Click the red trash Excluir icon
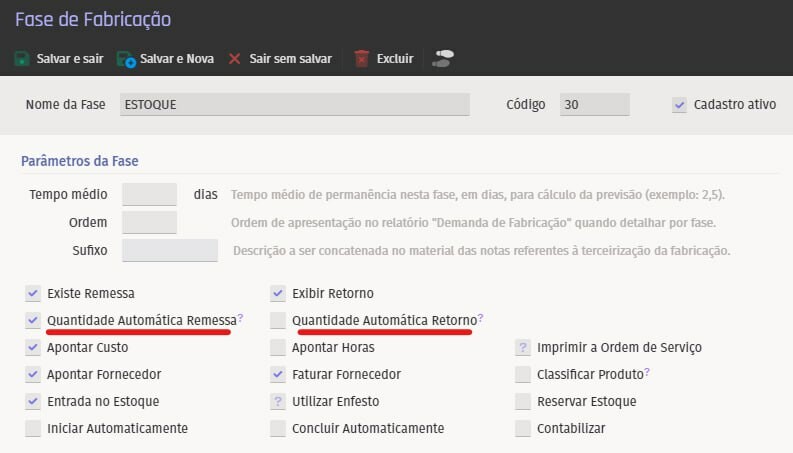 [x=362, y=59]
